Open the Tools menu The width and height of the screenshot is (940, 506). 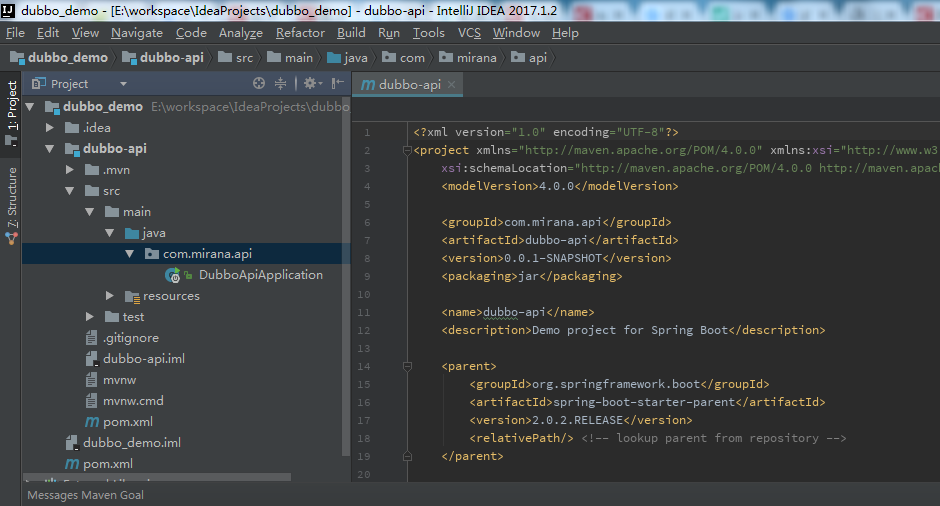click(x=429, y=33)
